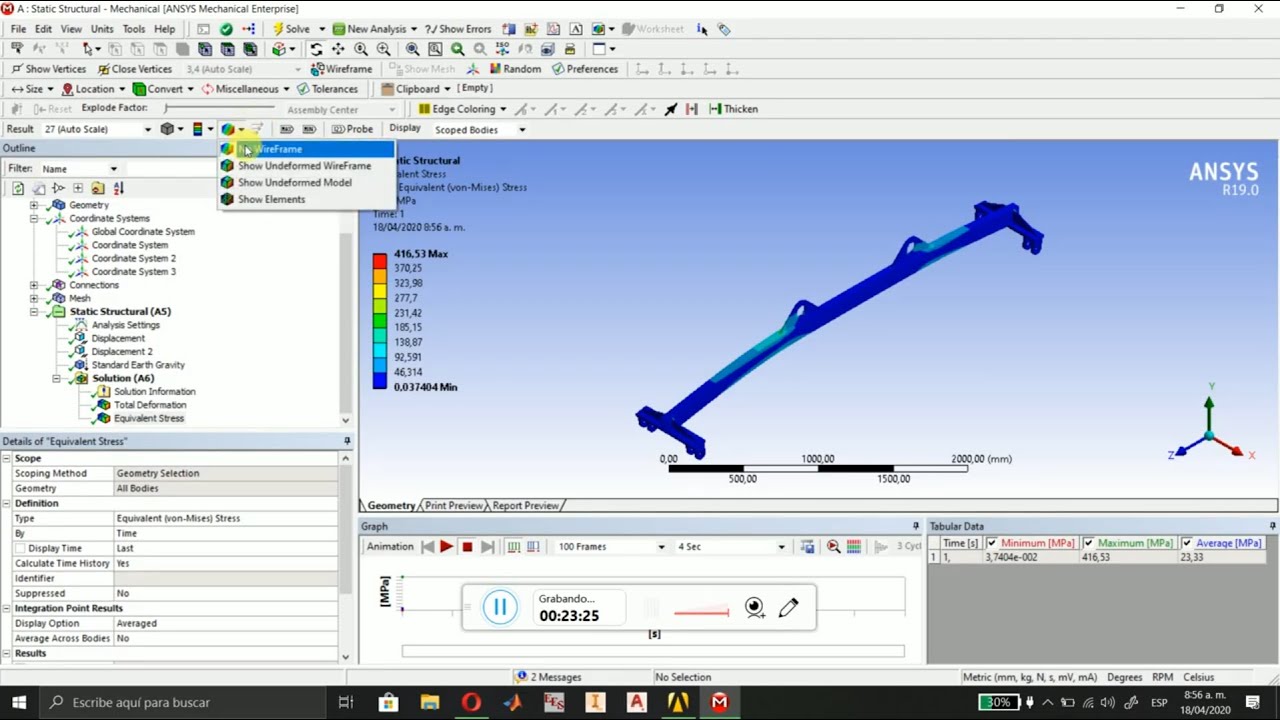Open Preferences from the toolbar

[x=585, y=69]
